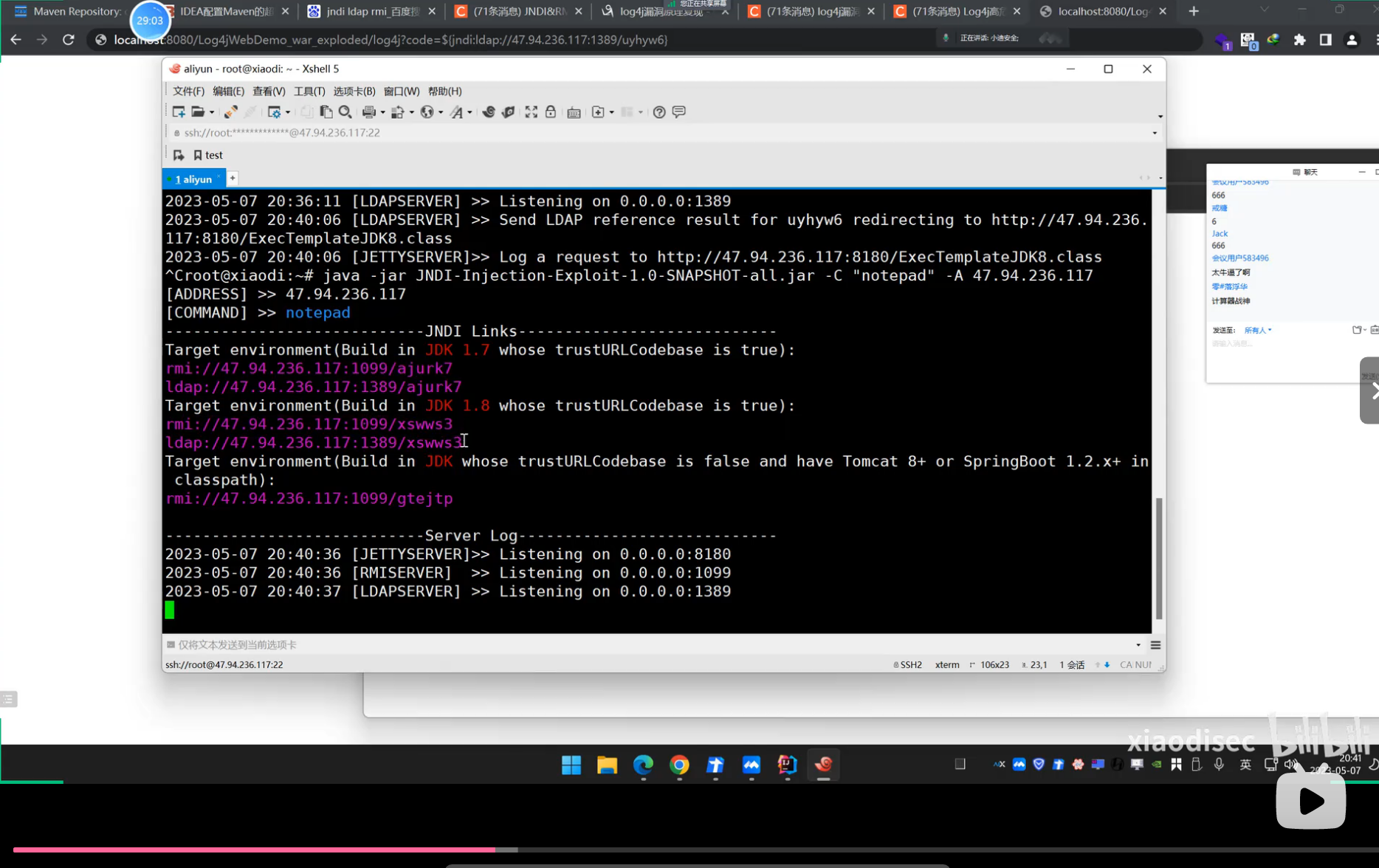This screenshot has height=868, width=1379.
Task: Click the Jack name in chat window
Action: click(x=1220, y=233)
